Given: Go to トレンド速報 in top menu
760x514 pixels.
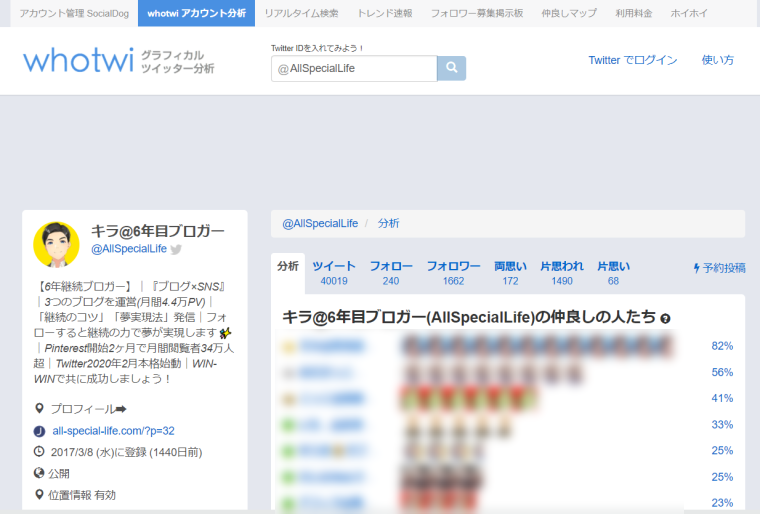Looking at the screenshot, I should click(x=384, y=13).
